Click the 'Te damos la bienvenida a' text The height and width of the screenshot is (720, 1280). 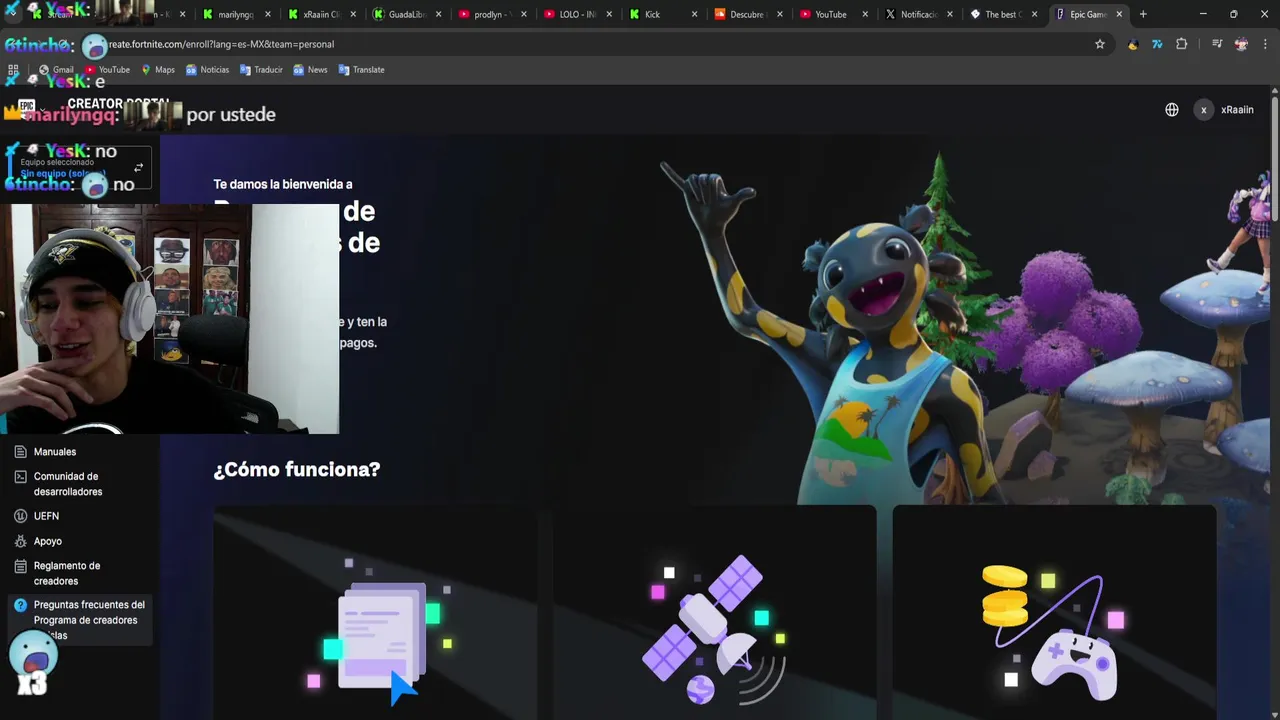(283, 184)
